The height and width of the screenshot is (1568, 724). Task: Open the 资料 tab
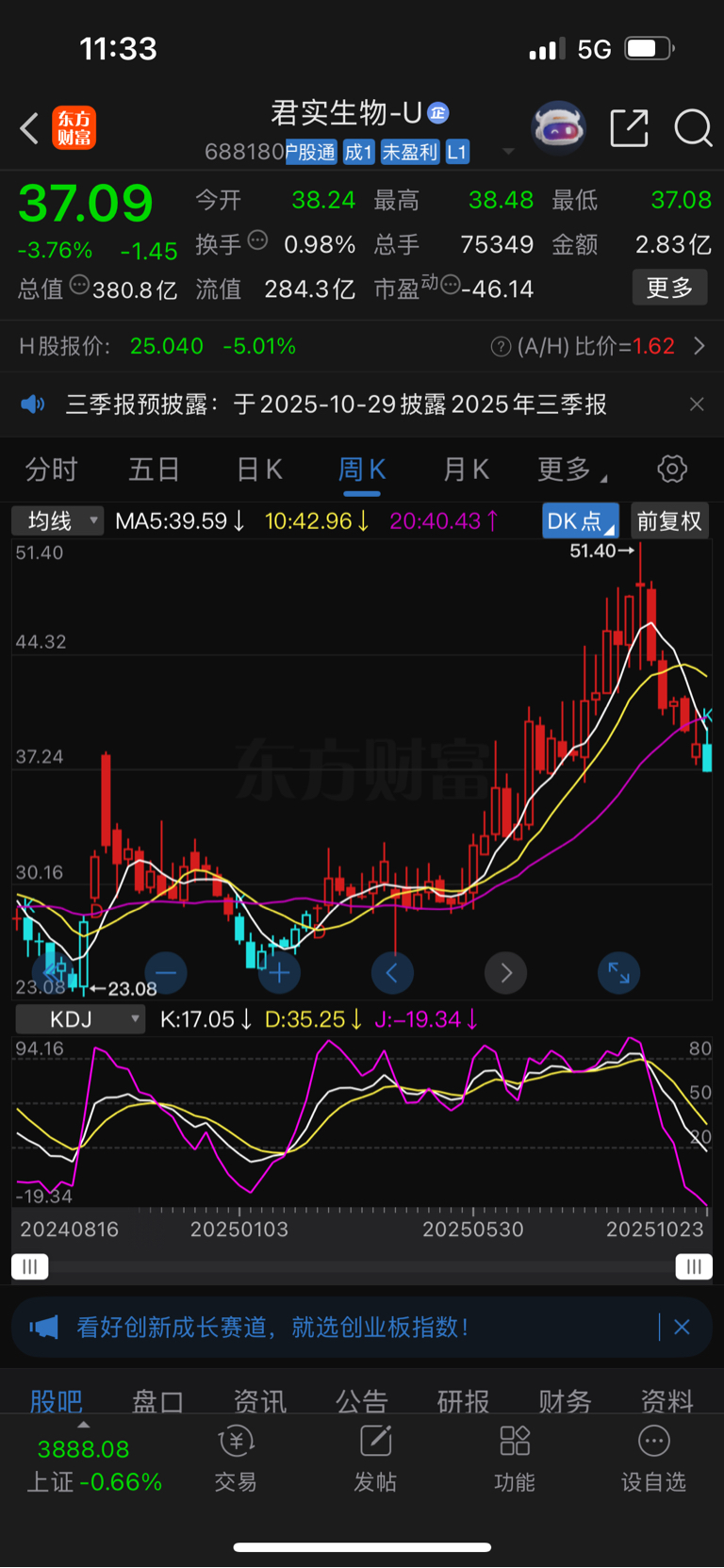point(667,1401)
